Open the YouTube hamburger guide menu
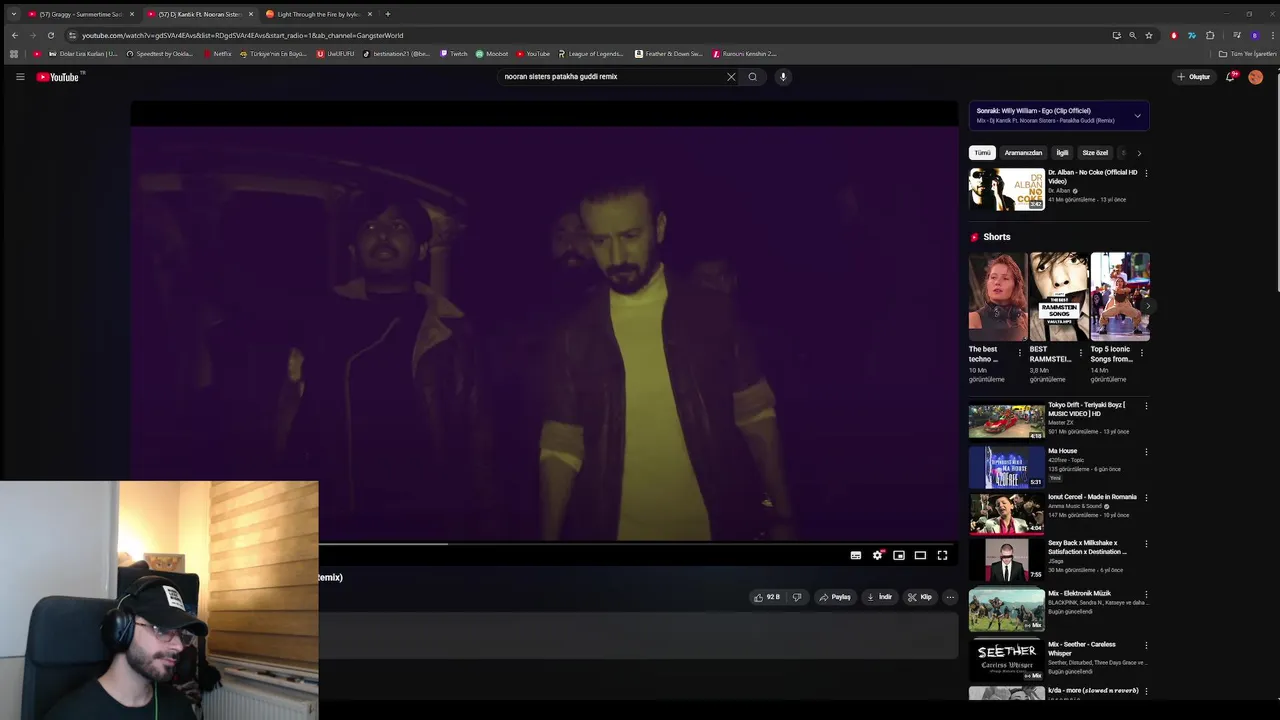1280x720 pixels. [x=20, y=77]
